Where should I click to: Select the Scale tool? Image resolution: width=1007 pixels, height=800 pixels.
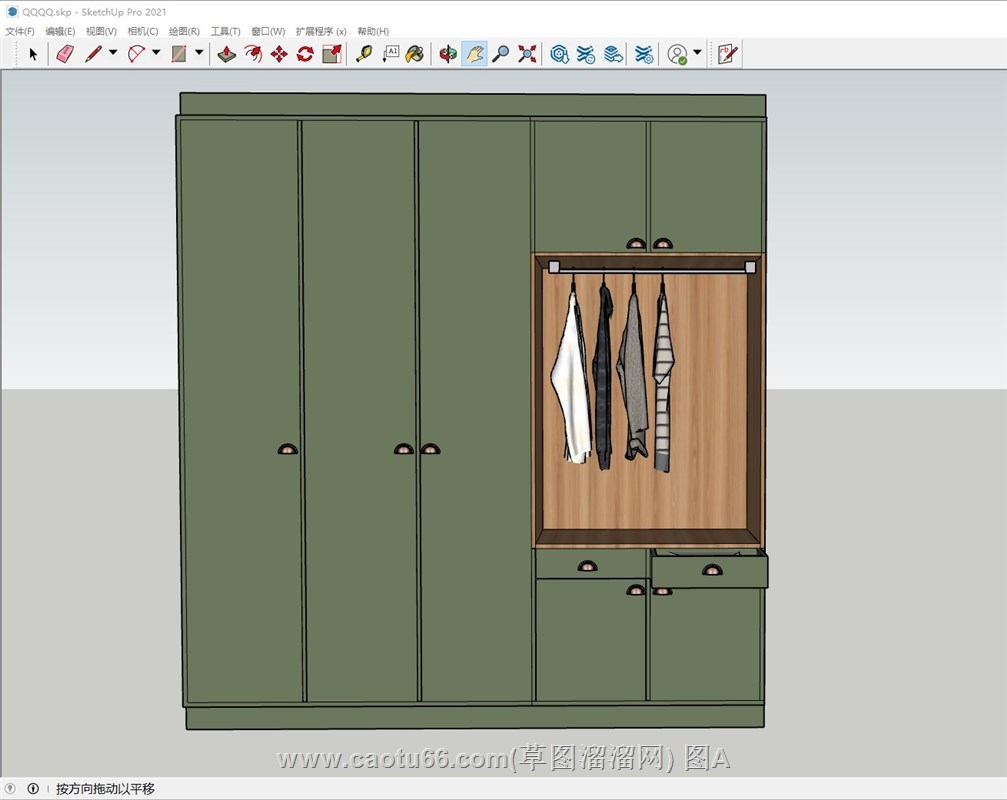coord(331,54)
